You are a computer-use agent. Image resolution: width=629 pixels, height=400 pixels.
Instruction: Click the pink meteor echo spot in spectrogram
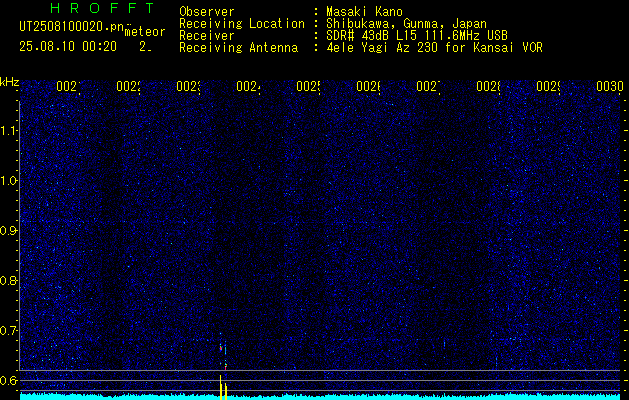(x=221, y=348)
